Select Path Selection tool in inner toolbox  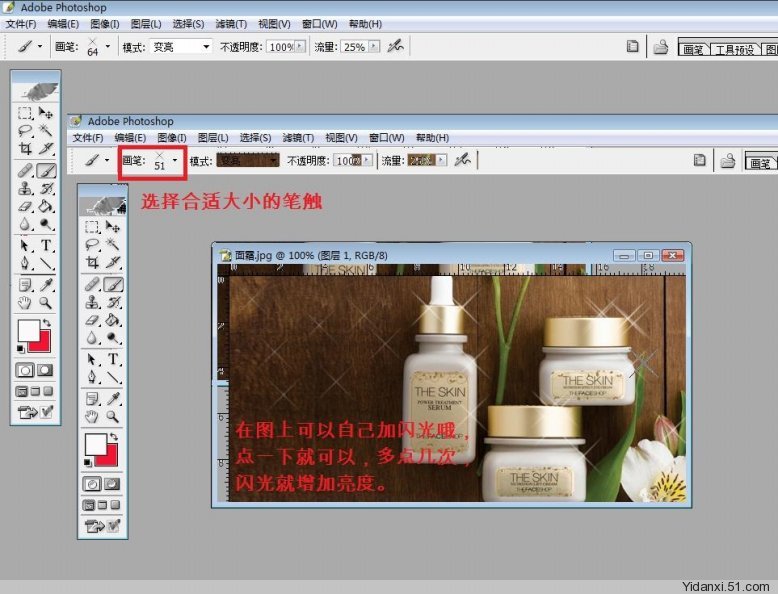click(92, 359)
